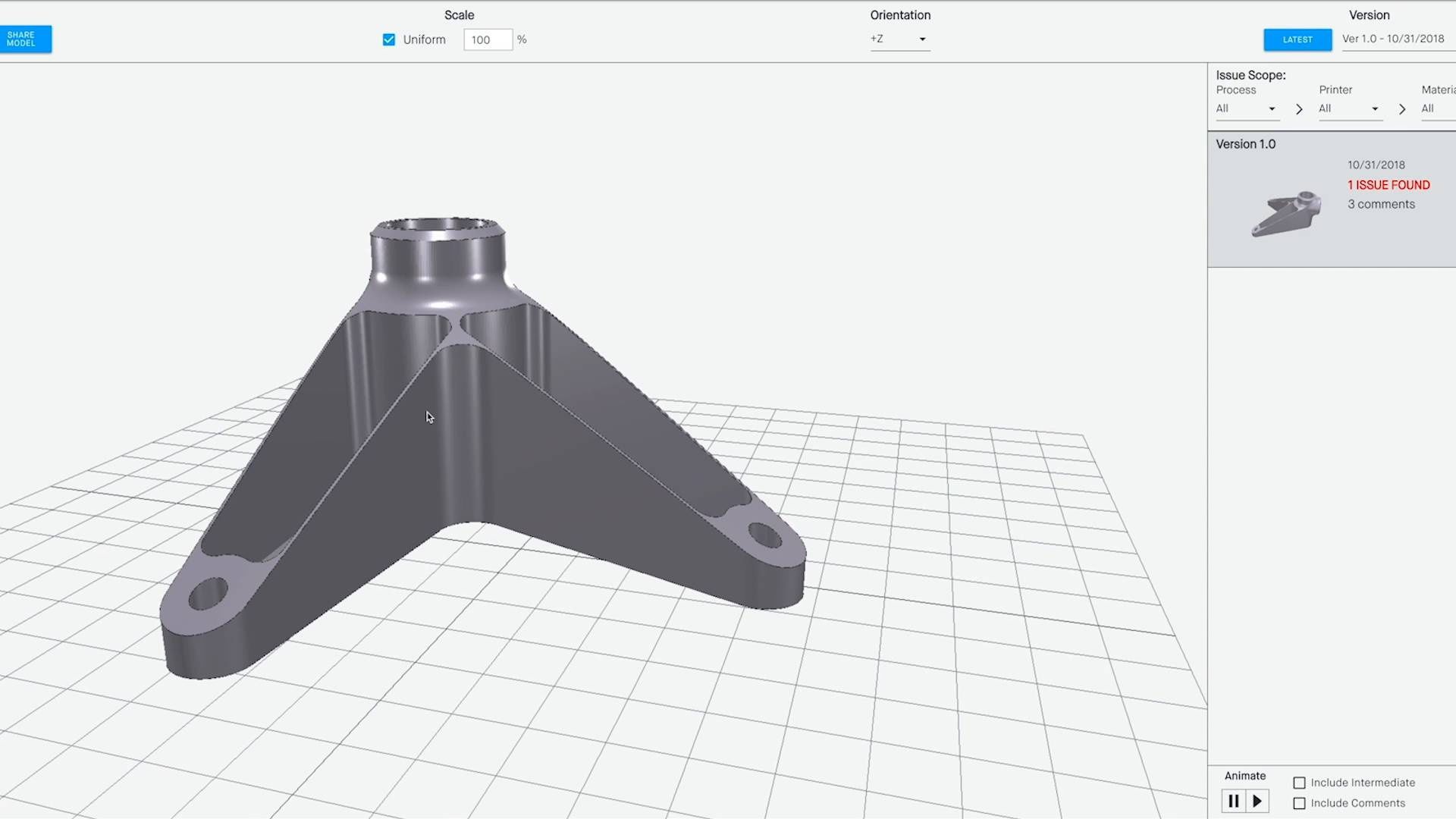Click the scale percentage input field
The width and height of the screenshot is (1456, 819).
[x=488, y=39]
